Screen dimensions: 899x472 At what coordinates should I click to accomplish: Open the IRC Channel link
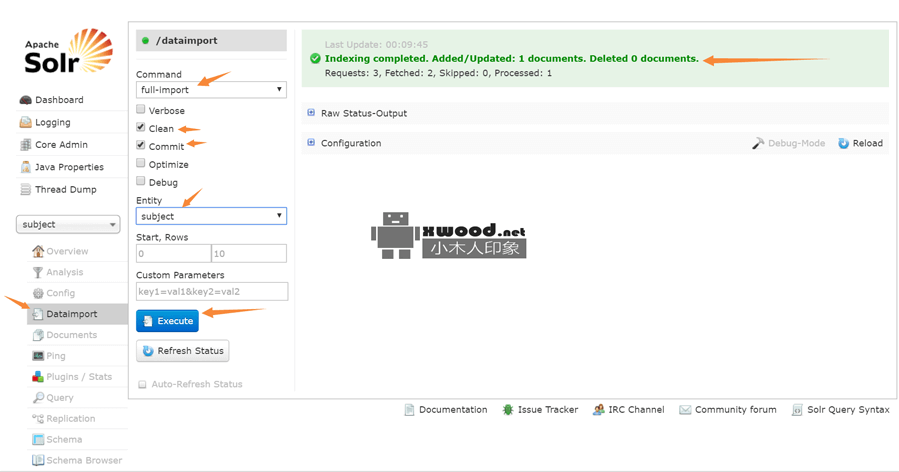[636, 410]
